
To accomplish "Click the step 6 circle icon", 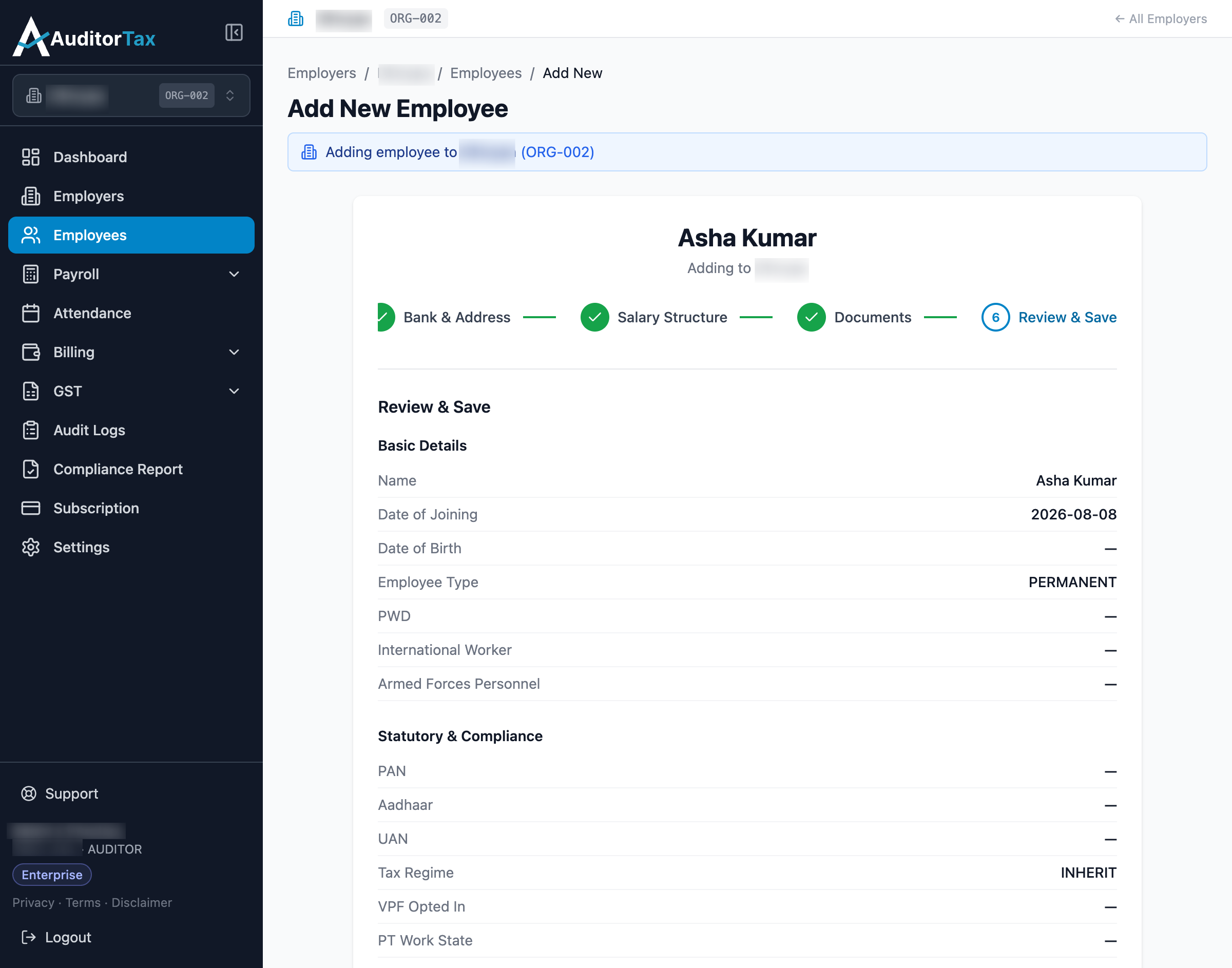I will [x=995, y=317].
